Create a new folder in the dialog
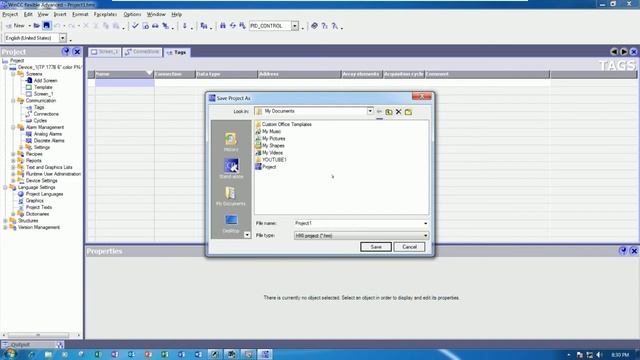This screenshot has width=640, height=360. [x=408, y=111]
